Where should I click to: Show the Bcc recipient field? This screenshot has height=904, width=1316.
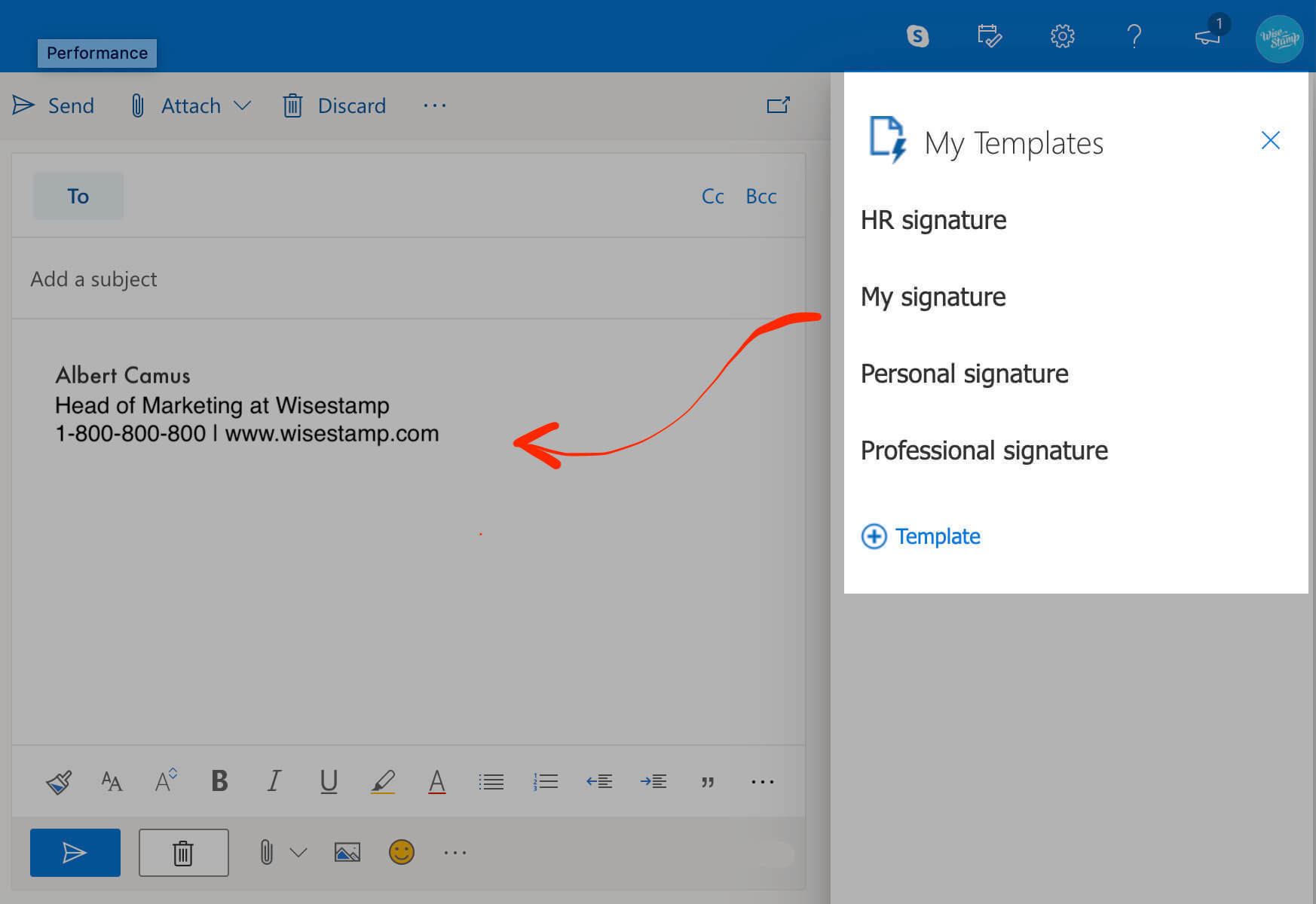(x=761, y=196)
